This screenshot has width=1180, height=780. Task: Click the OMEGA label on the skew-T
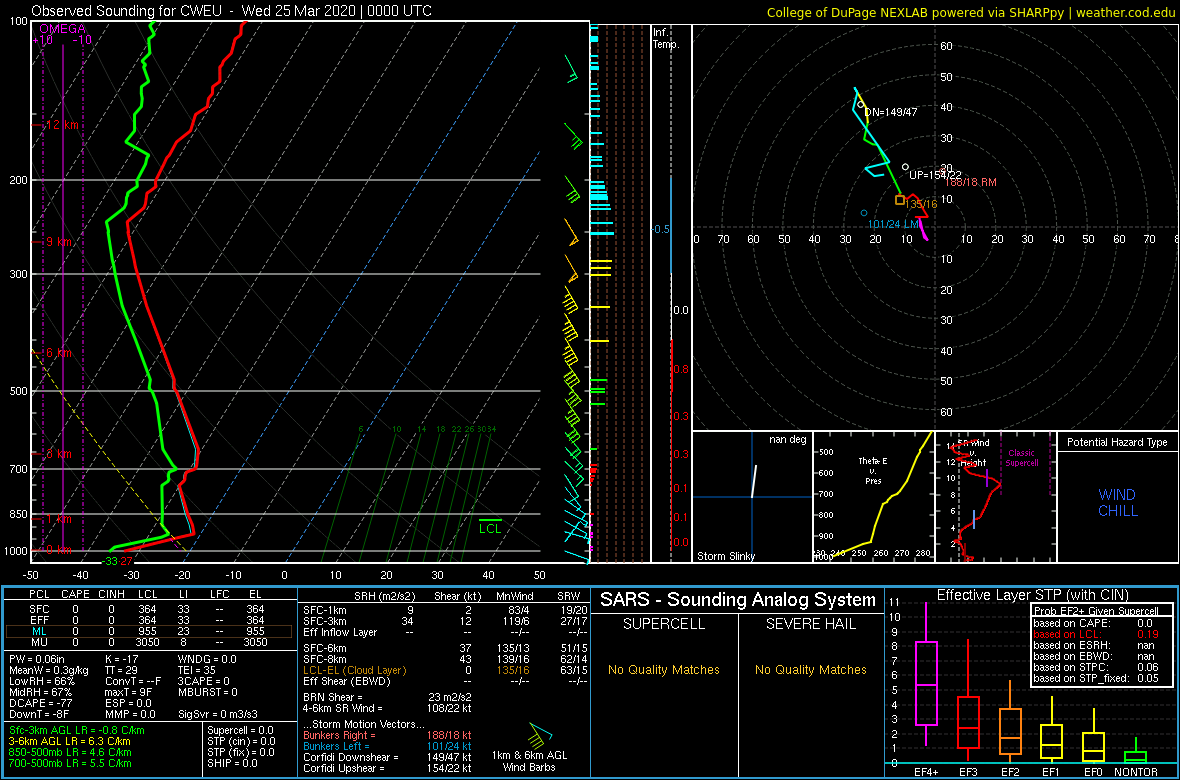tap(63, 29)
